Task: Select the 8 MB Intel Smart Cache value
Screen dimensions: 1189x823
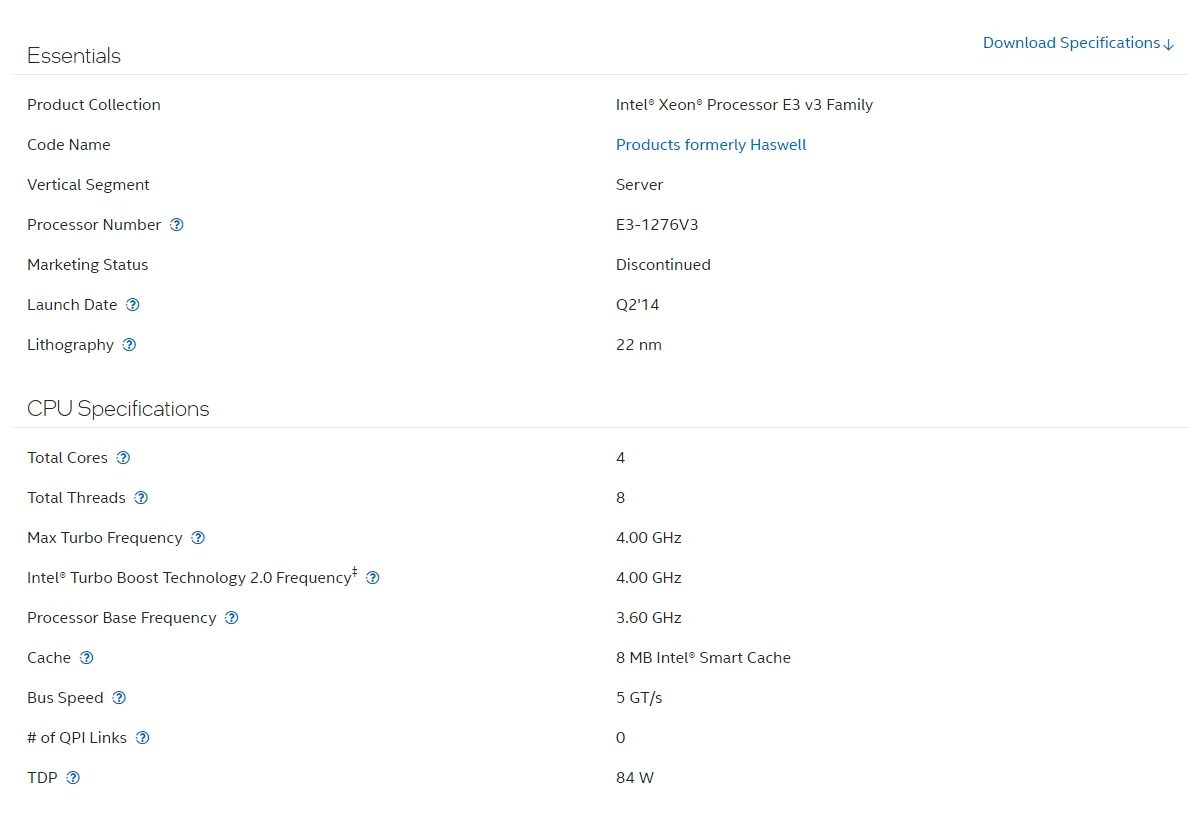Action: tap(703, 658)
